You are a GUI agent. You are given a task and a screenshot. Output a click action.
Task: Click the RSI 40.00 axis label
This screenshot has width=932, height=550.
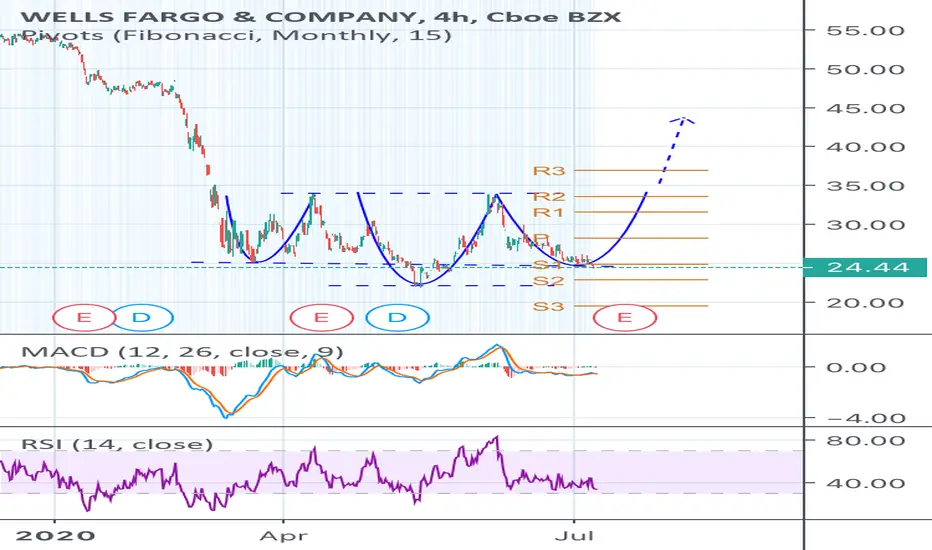coord(865,483)
